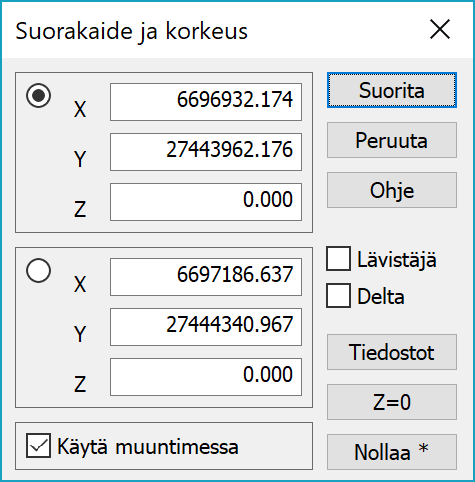
Task: Reset values with Nollaa * button
Action: coord(392,452)
